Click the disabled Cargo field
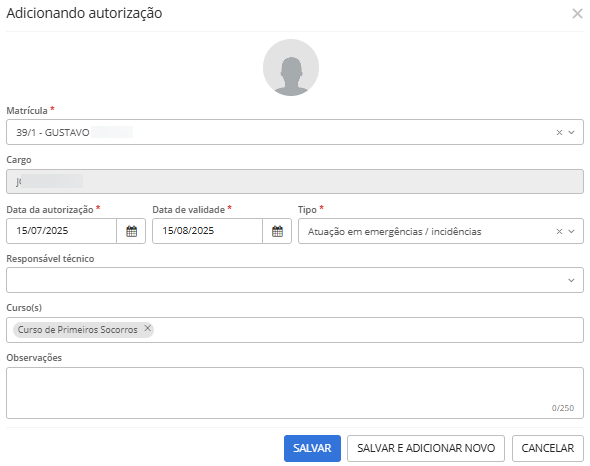590x466 pixels. click(295, 181)
